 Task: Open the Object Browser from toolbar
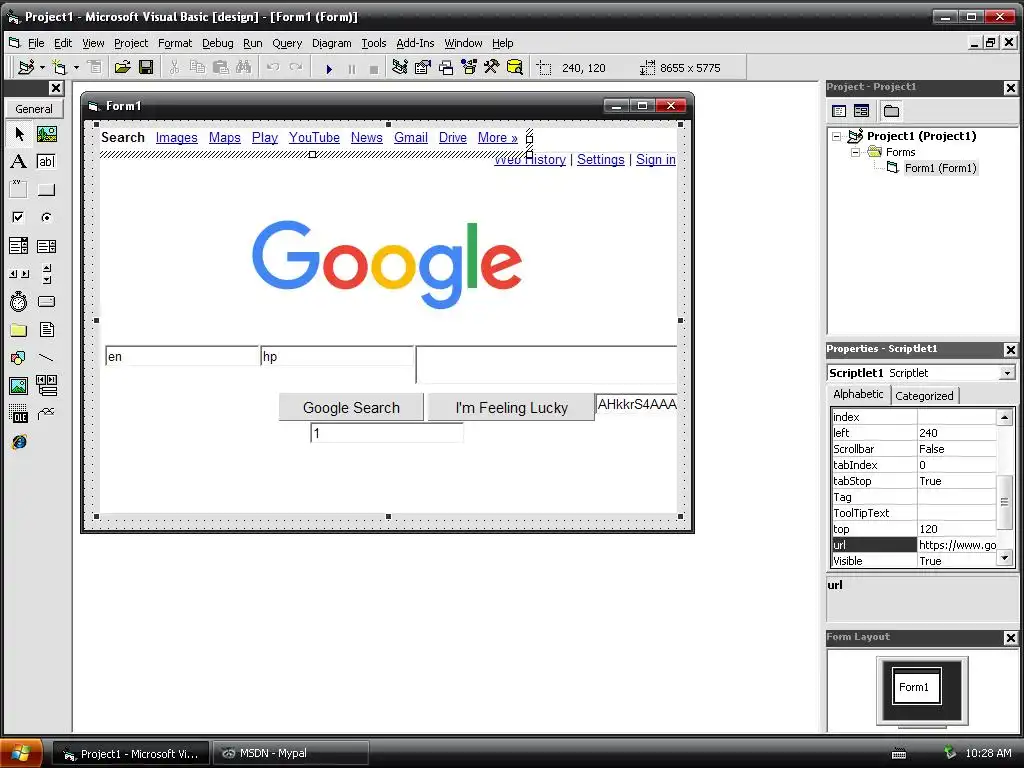[469, 67]
